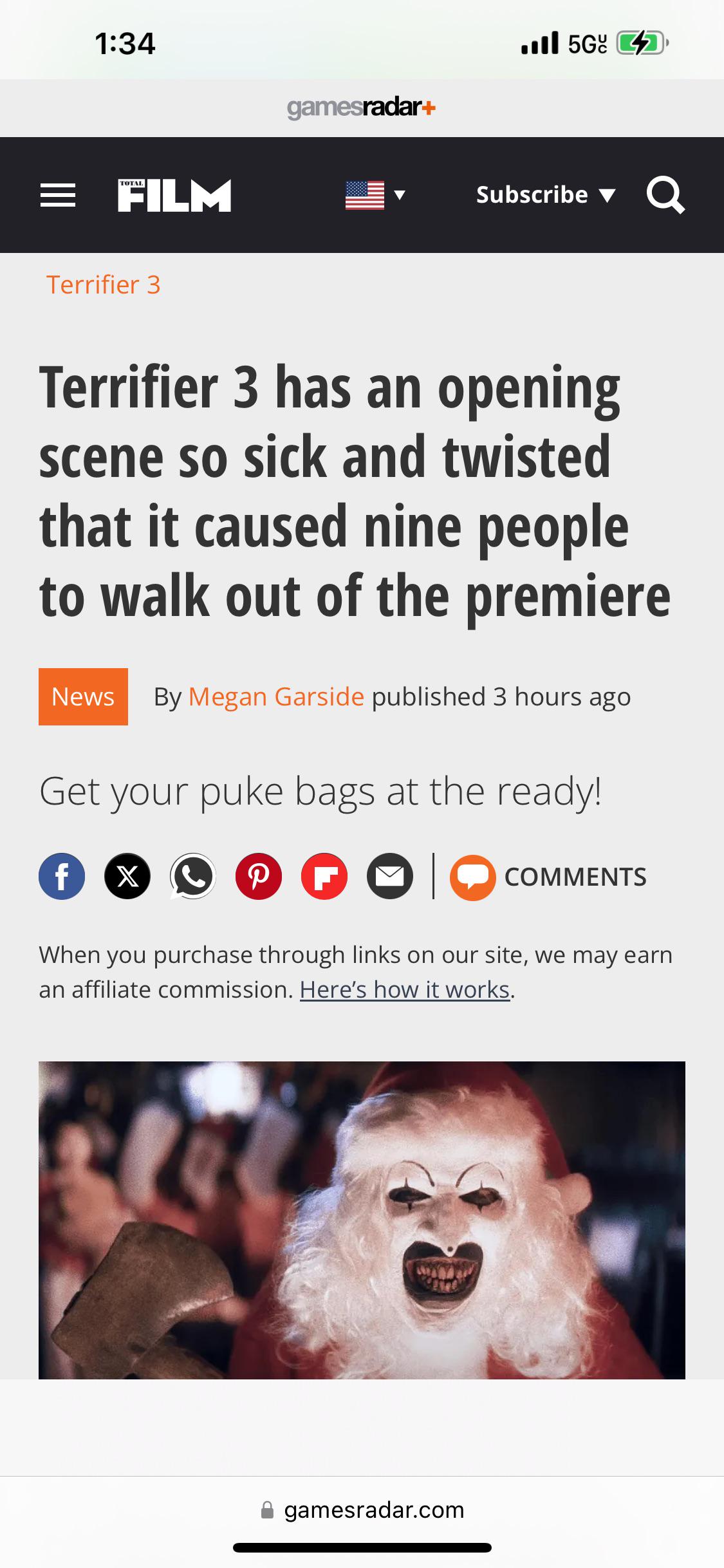Screen dimensions: 724x1568
Task: Open the Terrifier 3 topic link
Action: click(103, 285)
